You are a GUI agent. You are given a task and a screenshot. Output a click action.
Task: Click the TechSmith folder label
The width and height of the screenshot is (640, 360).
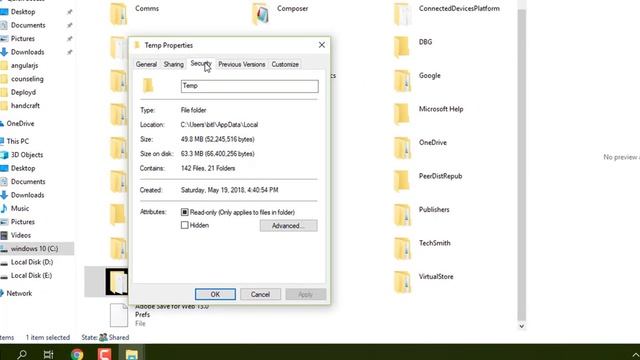[x=434, y=243]
